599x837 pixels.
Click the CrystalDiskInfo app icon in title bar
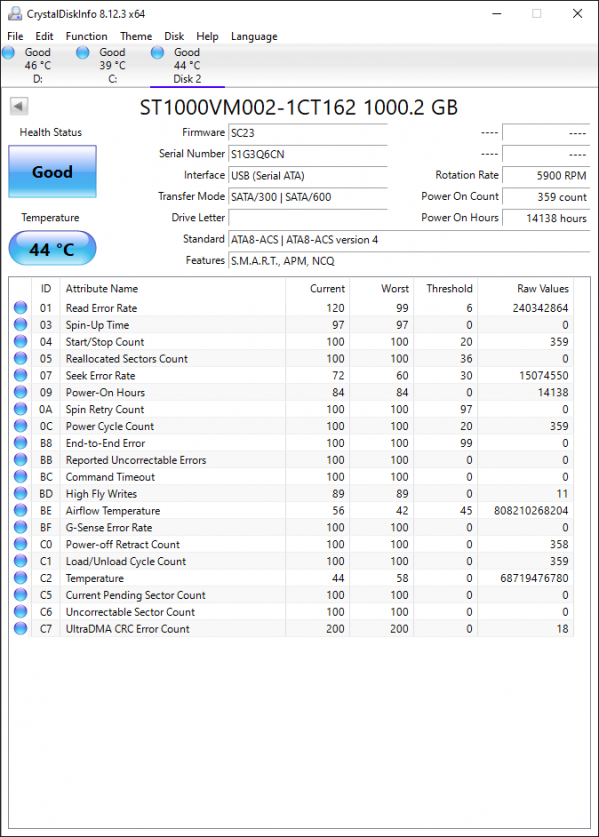(14, 13)
